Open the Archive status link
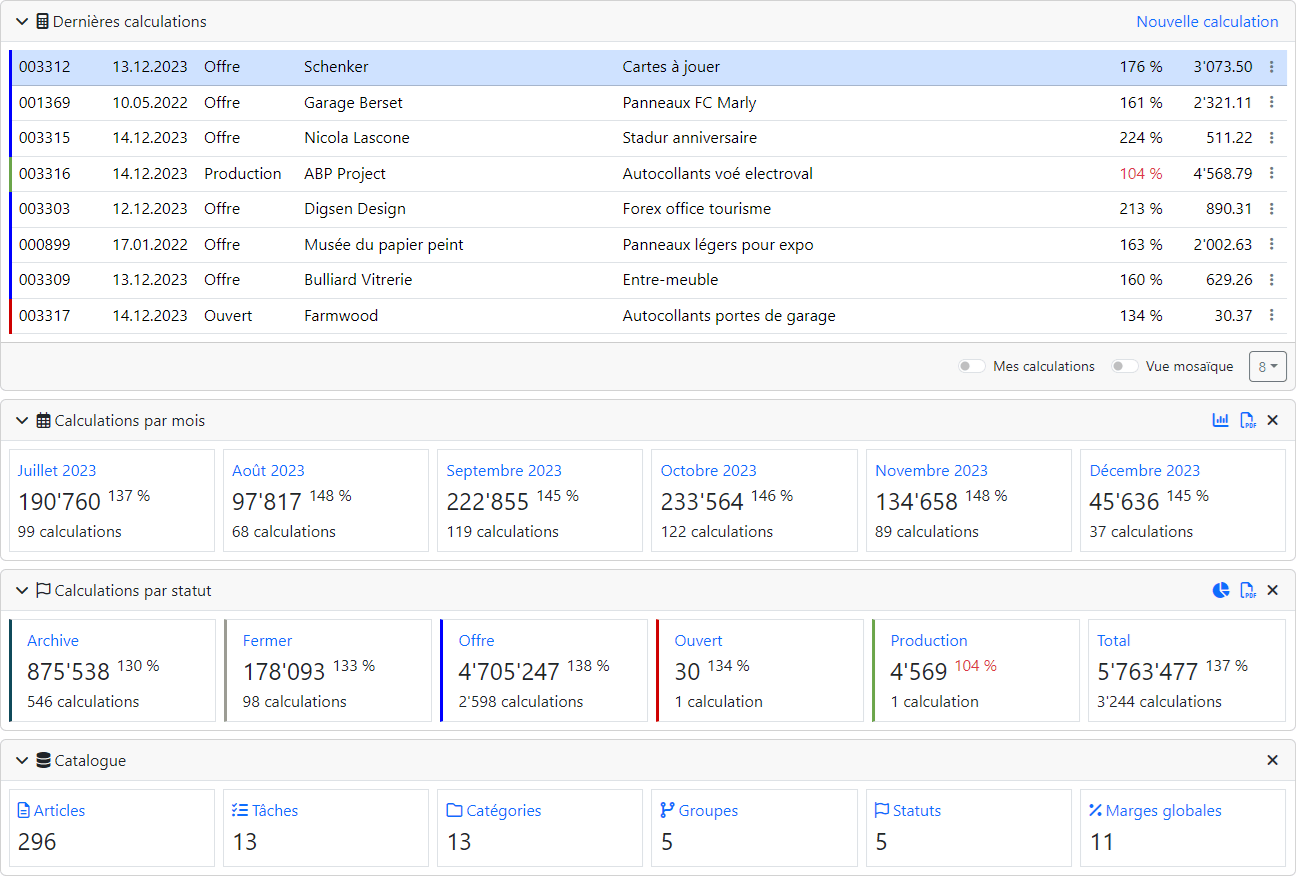Viewport: 1296px width, 876px height. [x=53, y=640]
